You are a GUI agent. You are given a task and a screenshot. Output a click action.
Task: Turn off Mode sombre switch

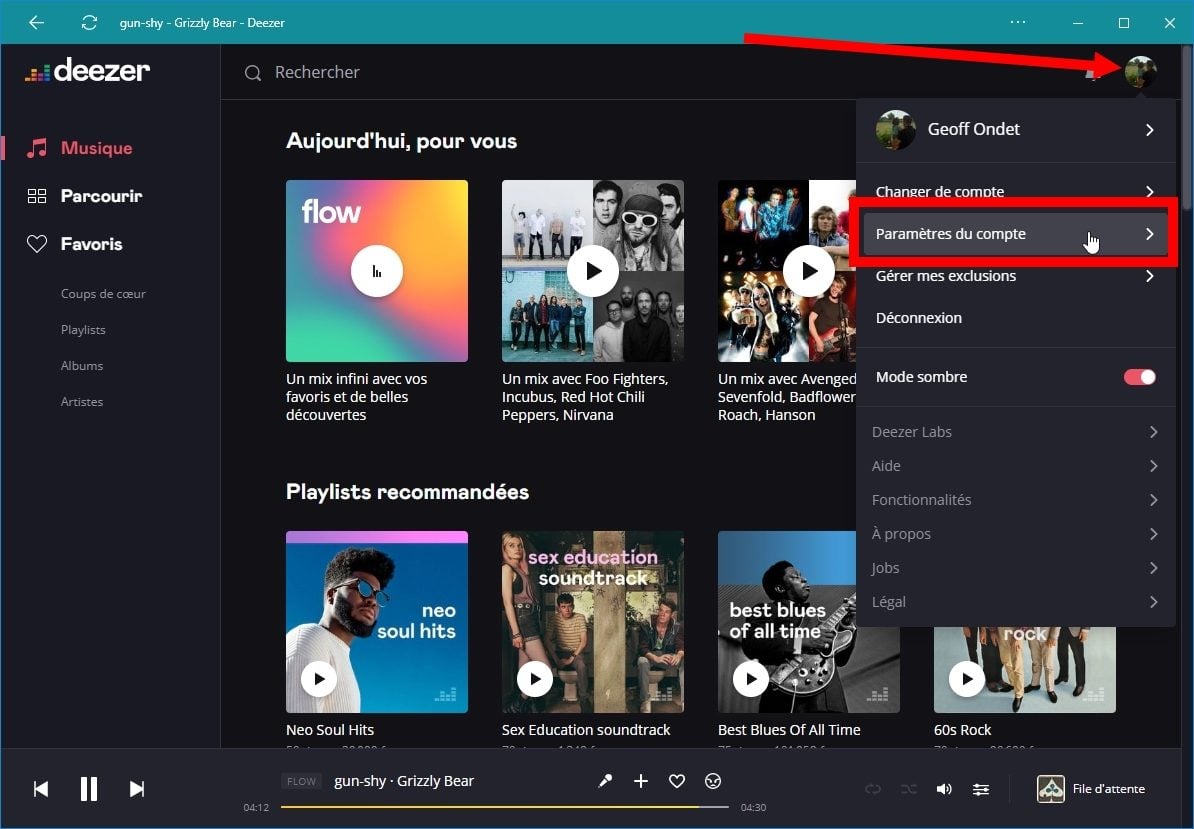click(1140, 377)
